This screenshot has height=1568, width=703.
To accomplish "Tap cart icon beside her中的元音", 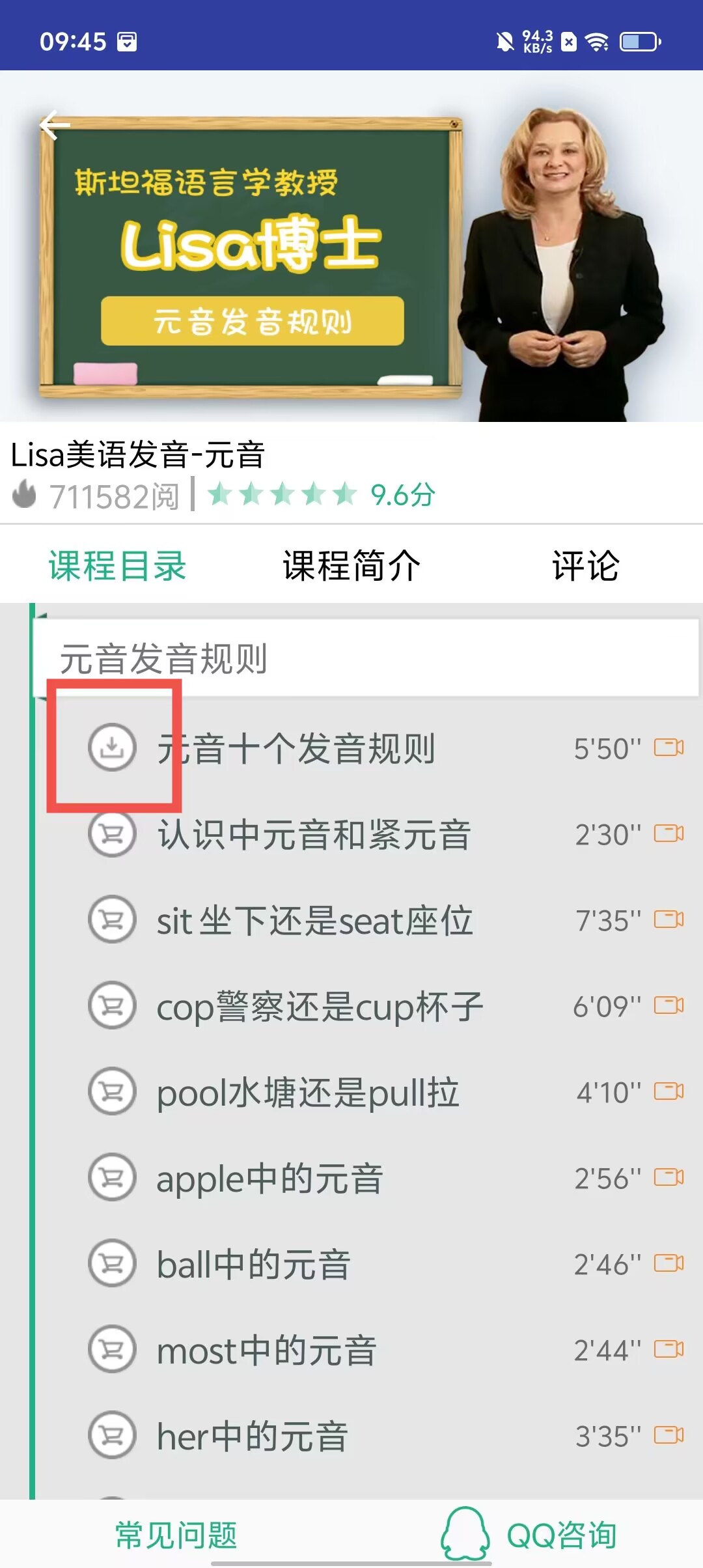I will click(x=112, y=1435).
